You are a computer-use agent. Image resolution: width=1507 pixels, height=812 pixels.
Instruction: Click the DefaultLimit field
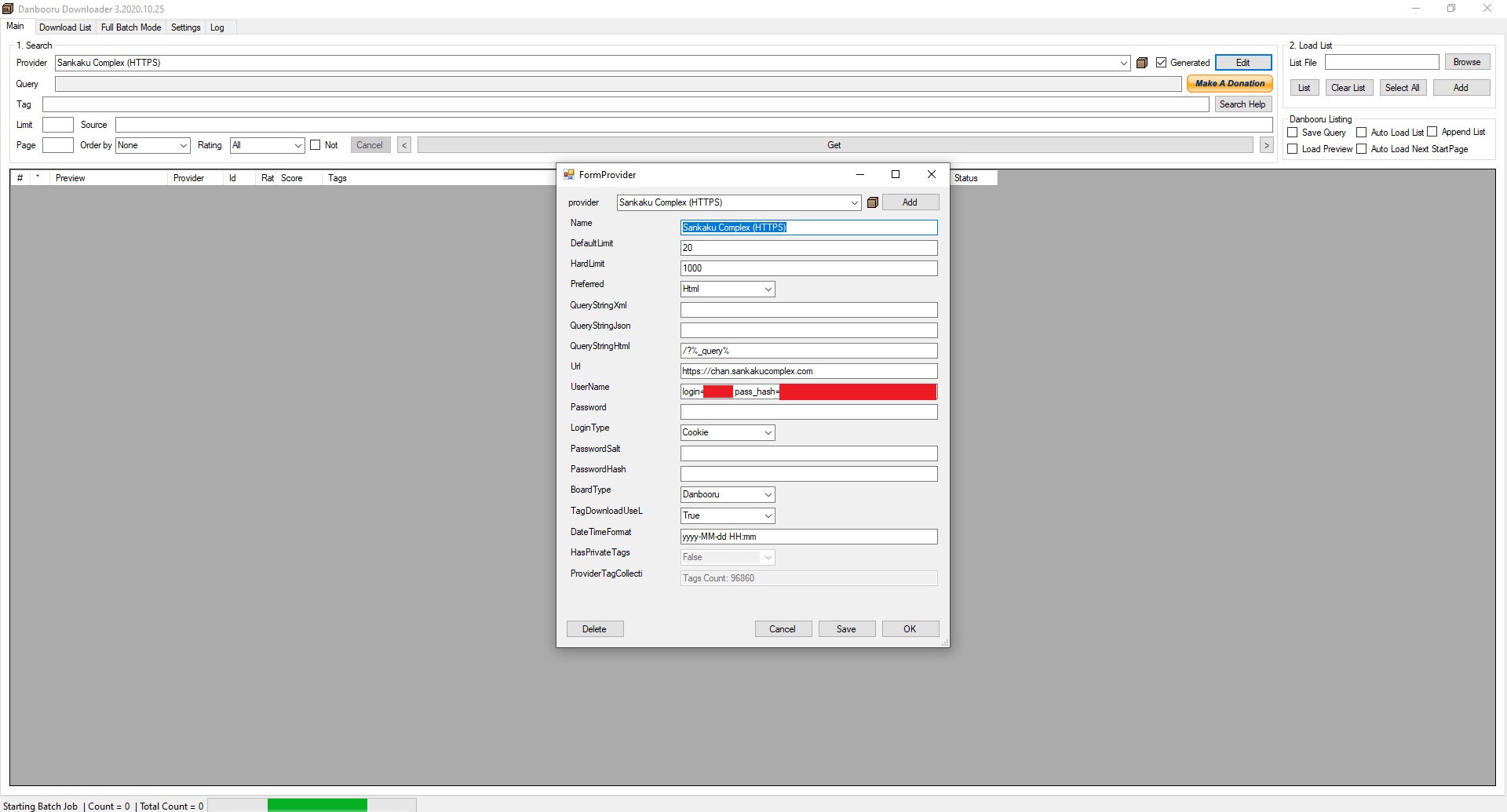click(x=808, y=248)
